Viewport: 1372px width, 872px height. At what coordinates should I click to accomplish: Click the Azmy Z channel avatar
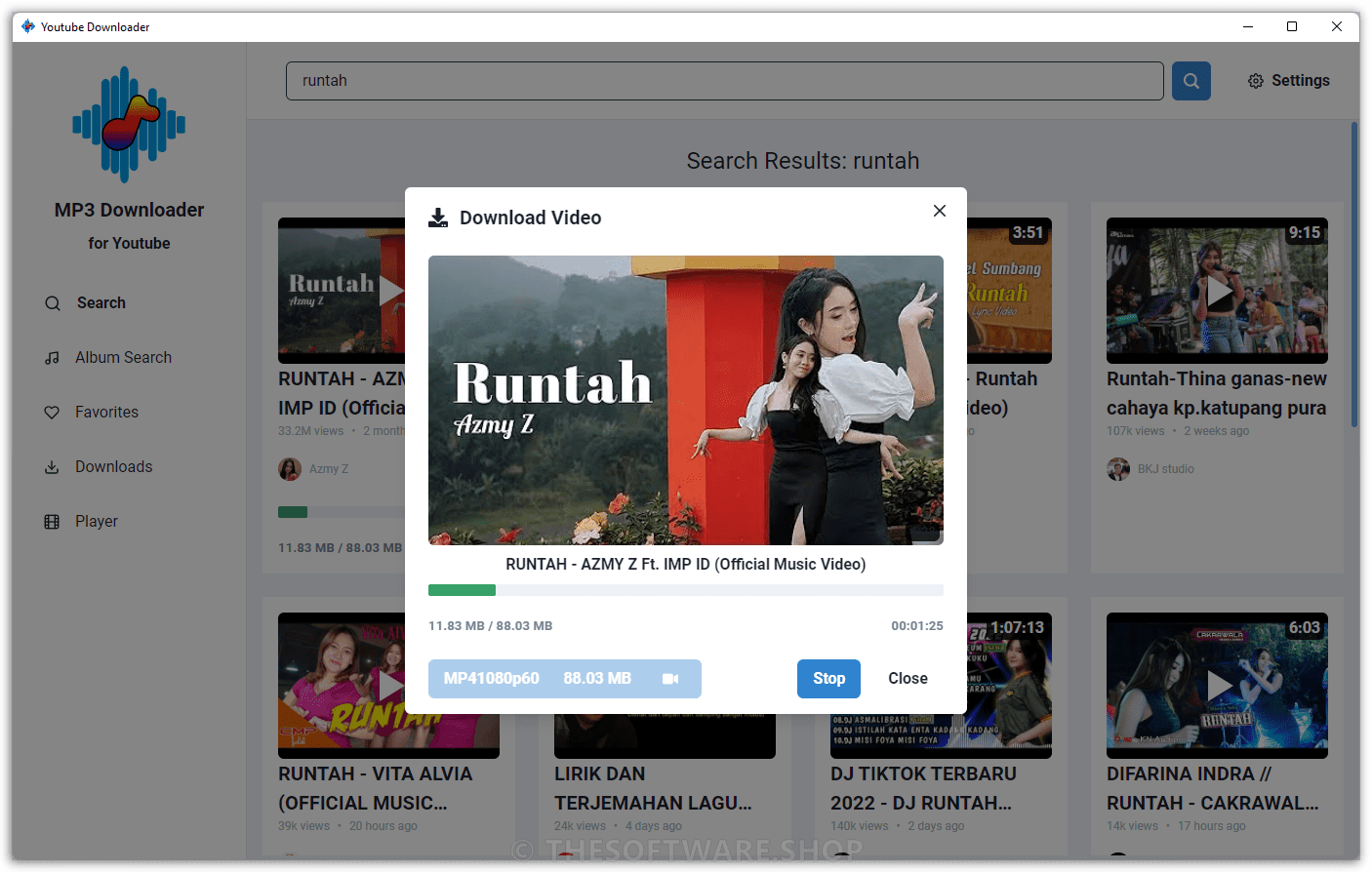click(x=290, y=469)
